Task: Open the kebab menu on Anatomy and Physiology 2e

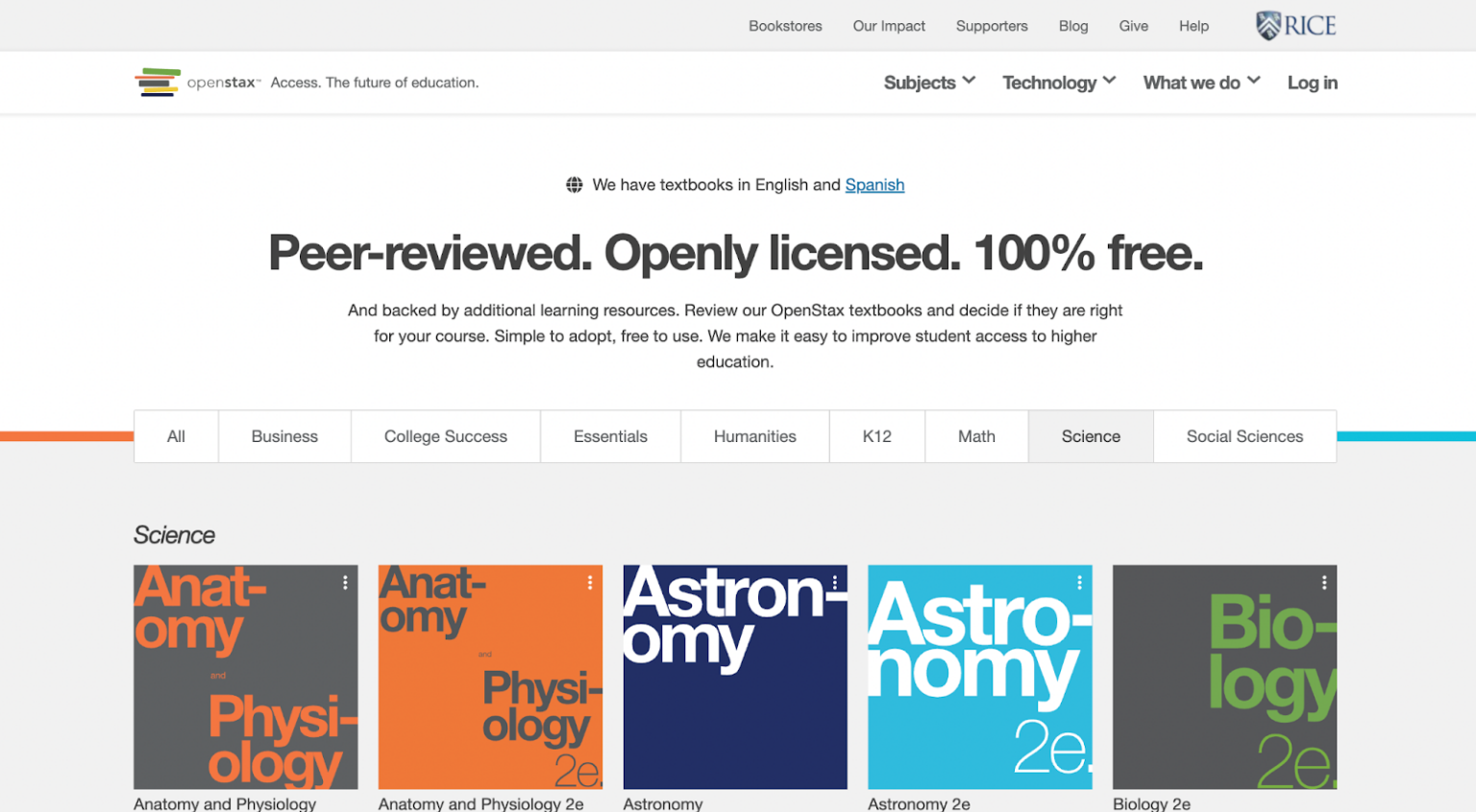Action: 592,581
